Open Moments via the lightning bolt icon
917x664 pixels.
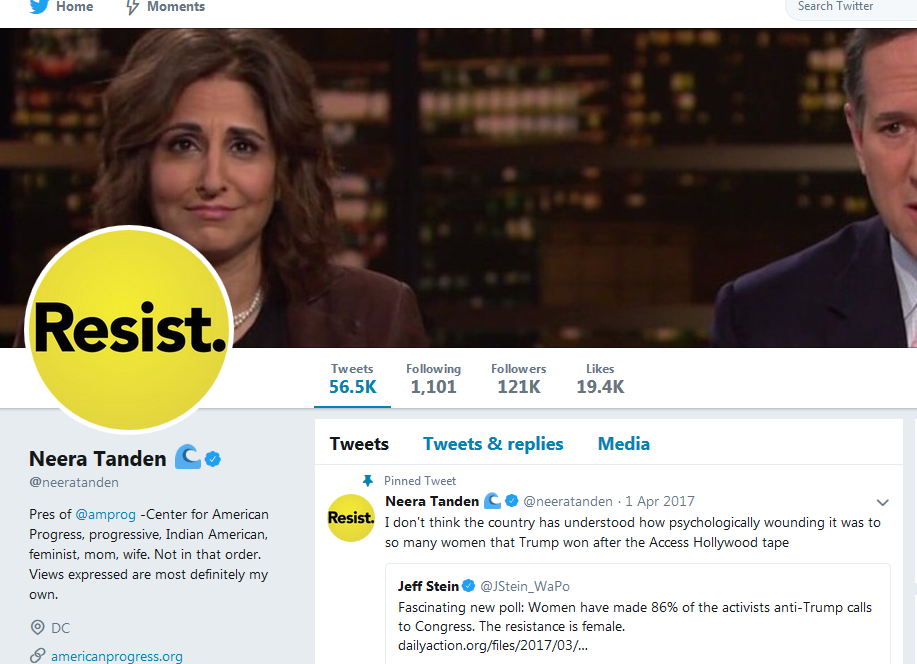(x=133, y=7)
